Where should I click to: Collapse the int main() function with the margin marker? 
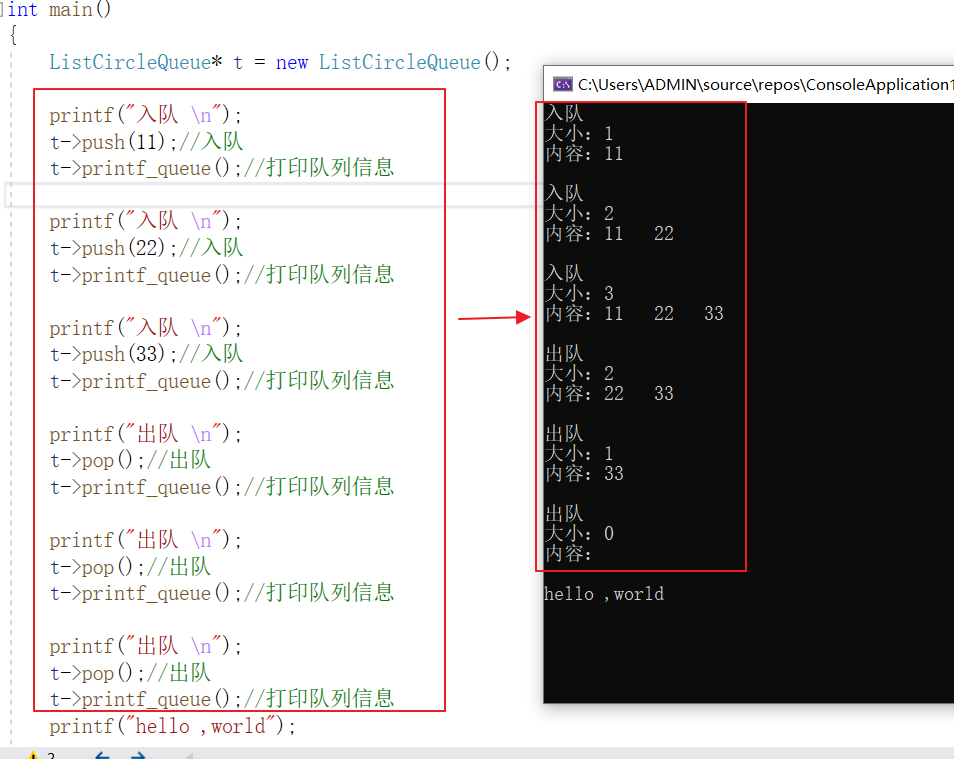coord(4,9)
